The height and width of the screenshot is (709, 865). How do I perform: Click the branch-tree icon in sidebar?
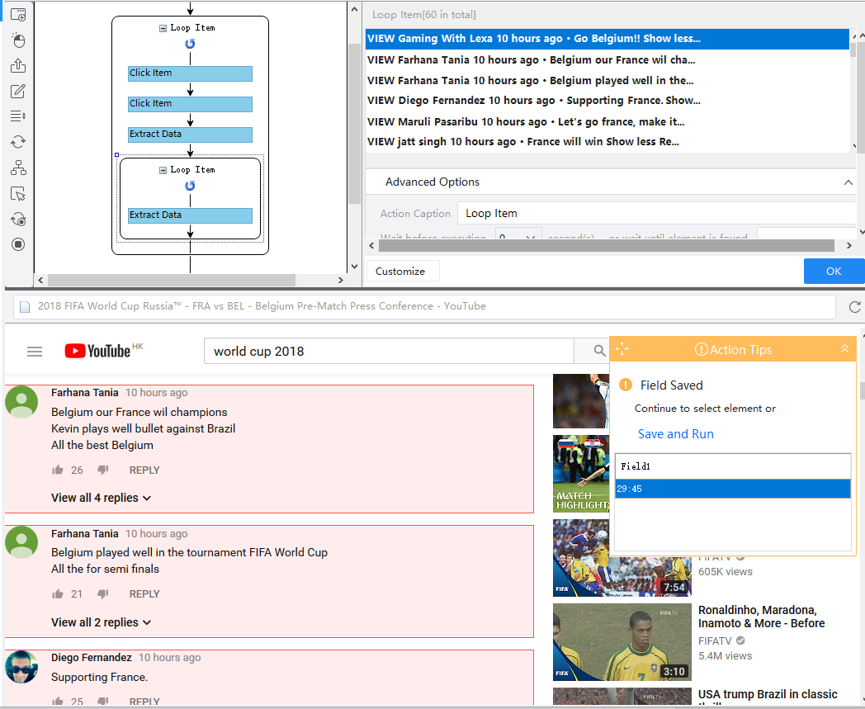point(18,167)
